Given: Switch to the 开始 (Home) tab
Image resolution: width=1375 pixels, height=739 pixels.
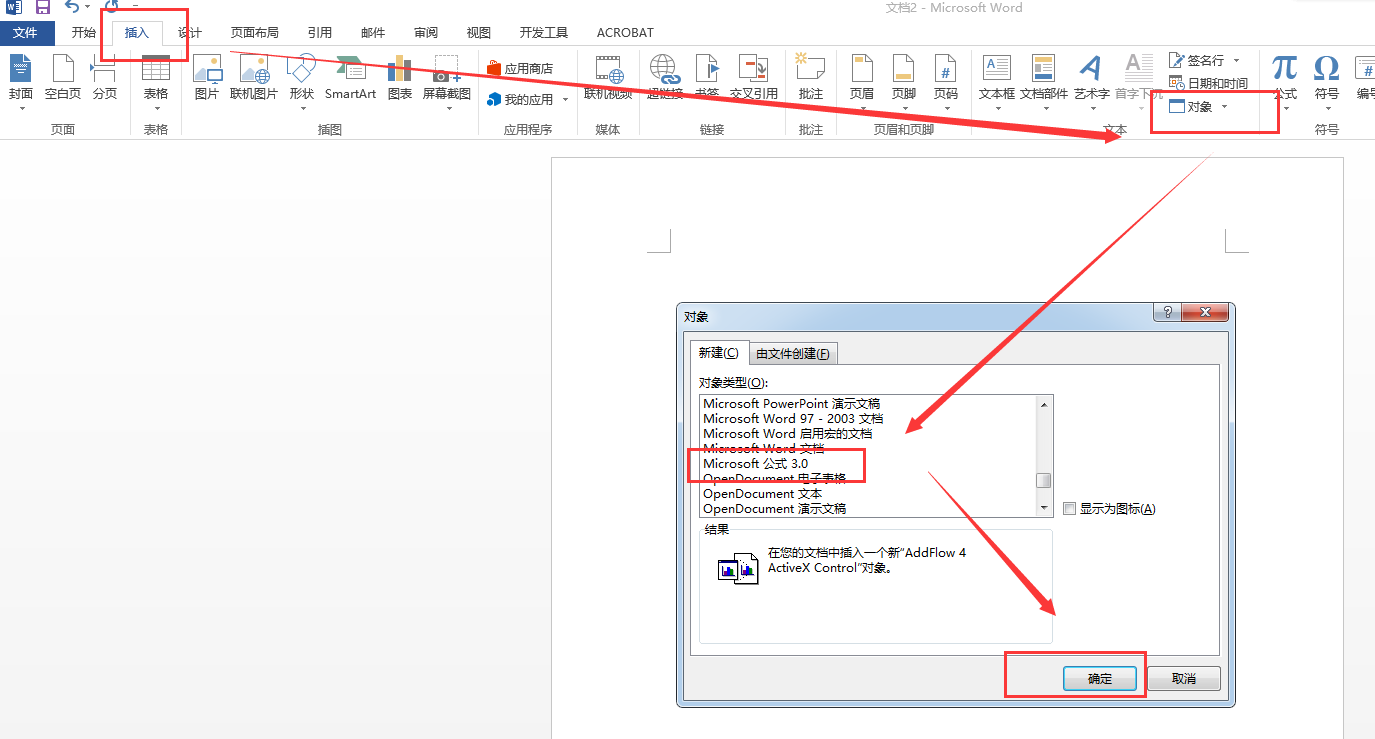Looking at the screenshot, I should pyautogui.click(x=84, y=33).
